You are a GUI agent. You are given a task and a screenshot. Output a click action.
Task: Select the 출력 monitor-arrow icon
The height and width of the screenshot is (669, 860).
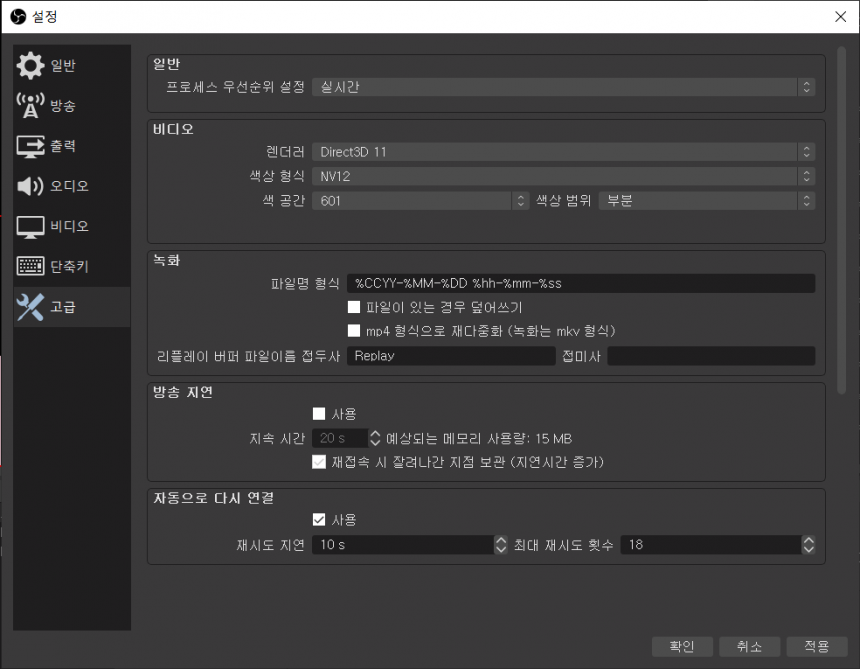click(31, 147)
